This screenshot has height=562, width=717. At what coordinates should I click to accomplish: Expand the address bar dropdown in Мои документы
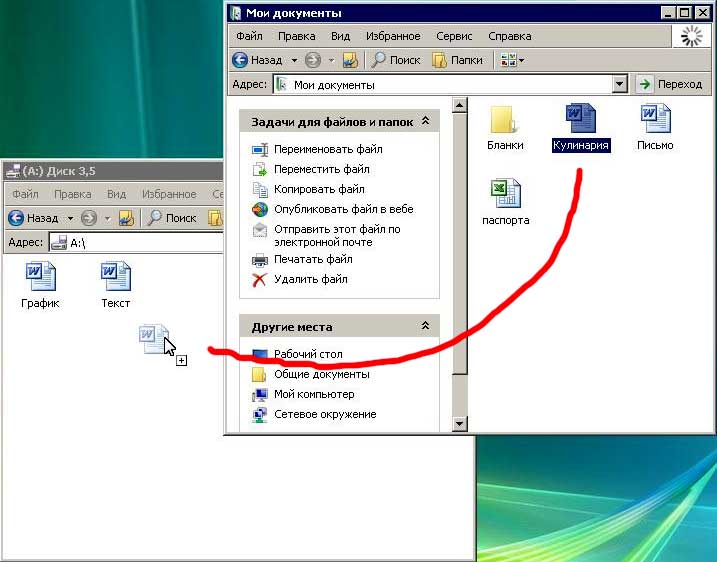coord(619,85)
